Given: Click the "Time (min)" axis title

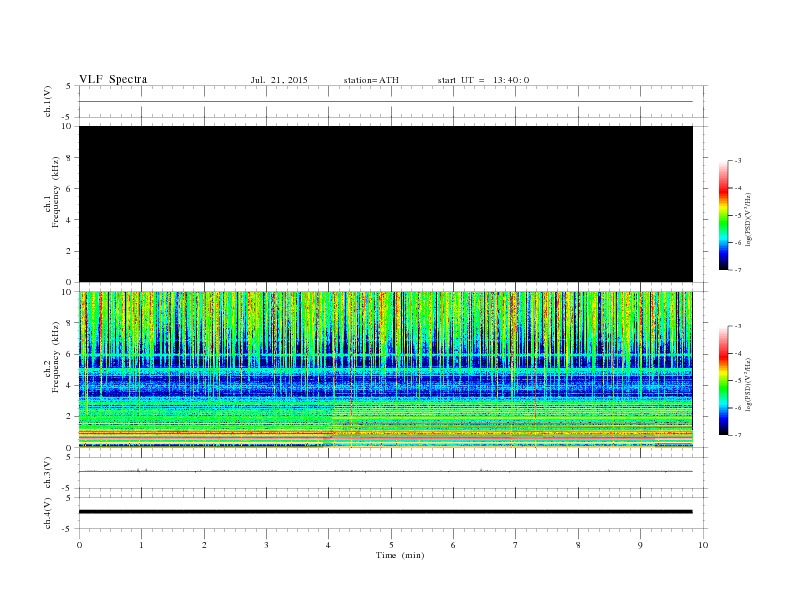Looking at the screenshot, I should coord(400,555).
